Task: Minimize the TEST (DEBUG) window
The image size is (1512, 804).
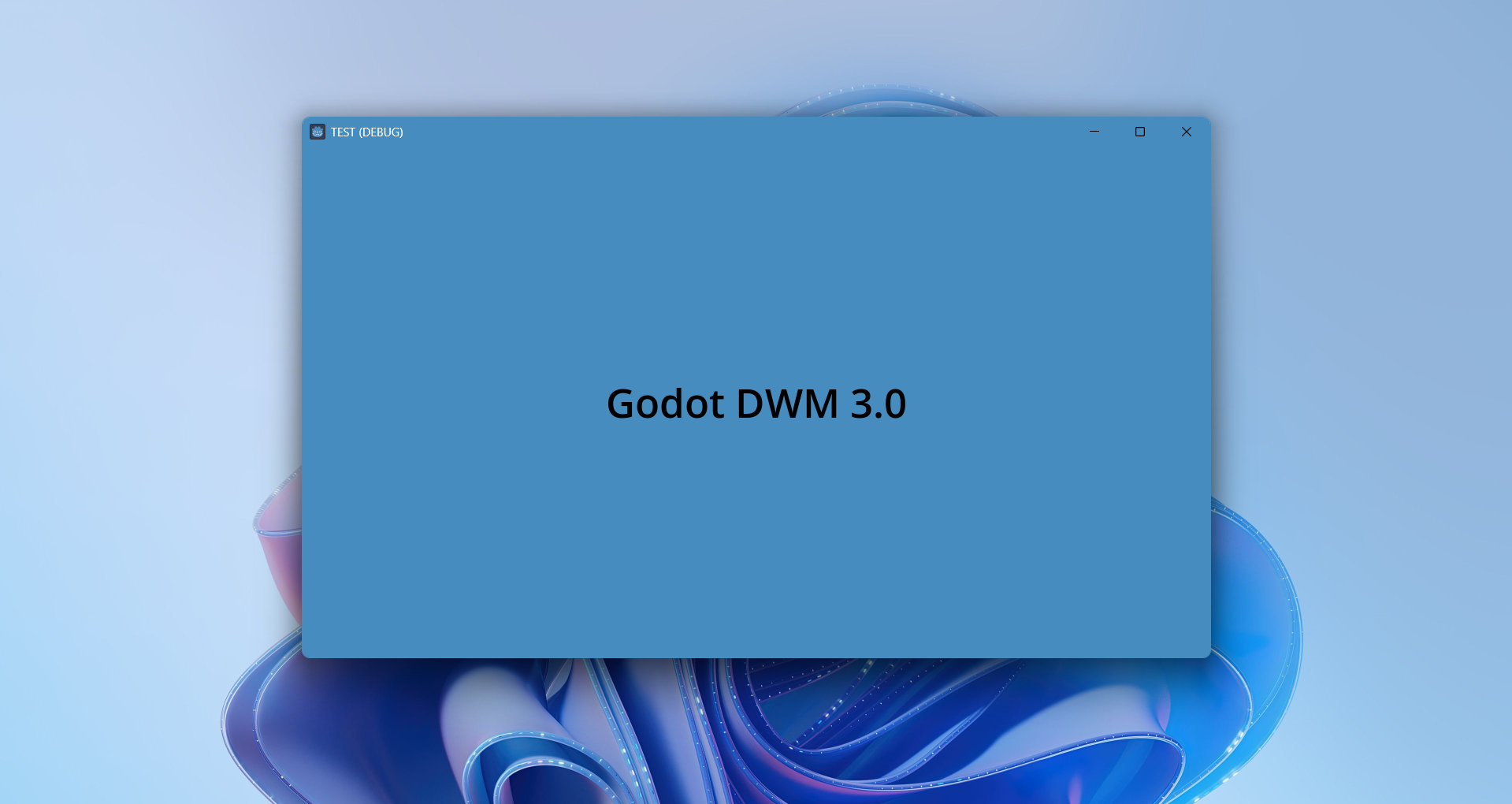Action: point(1094,132)
